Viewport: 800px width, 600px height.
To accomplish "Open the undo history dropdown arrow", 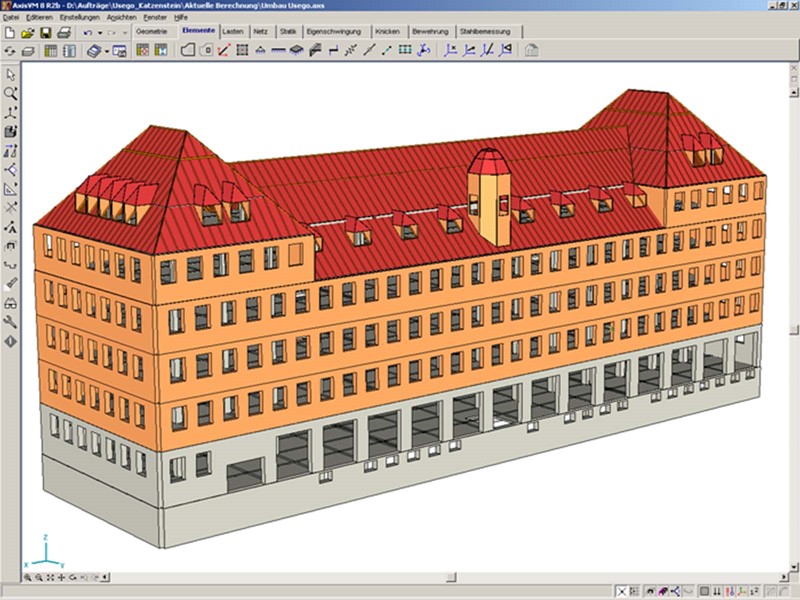I will pyautogui.click(x=102, y=33).
